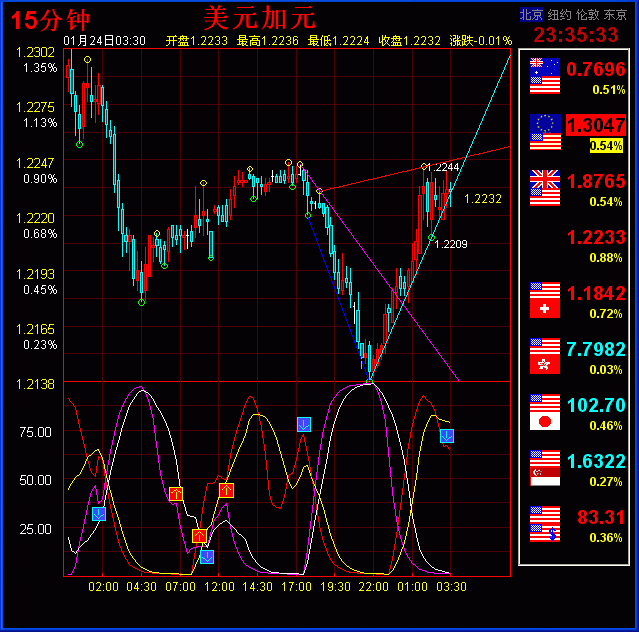The height and width of the screenshot is (632, 639).
Task: Click the Australia/US flag pair icon
Action: tap(545, 76)
